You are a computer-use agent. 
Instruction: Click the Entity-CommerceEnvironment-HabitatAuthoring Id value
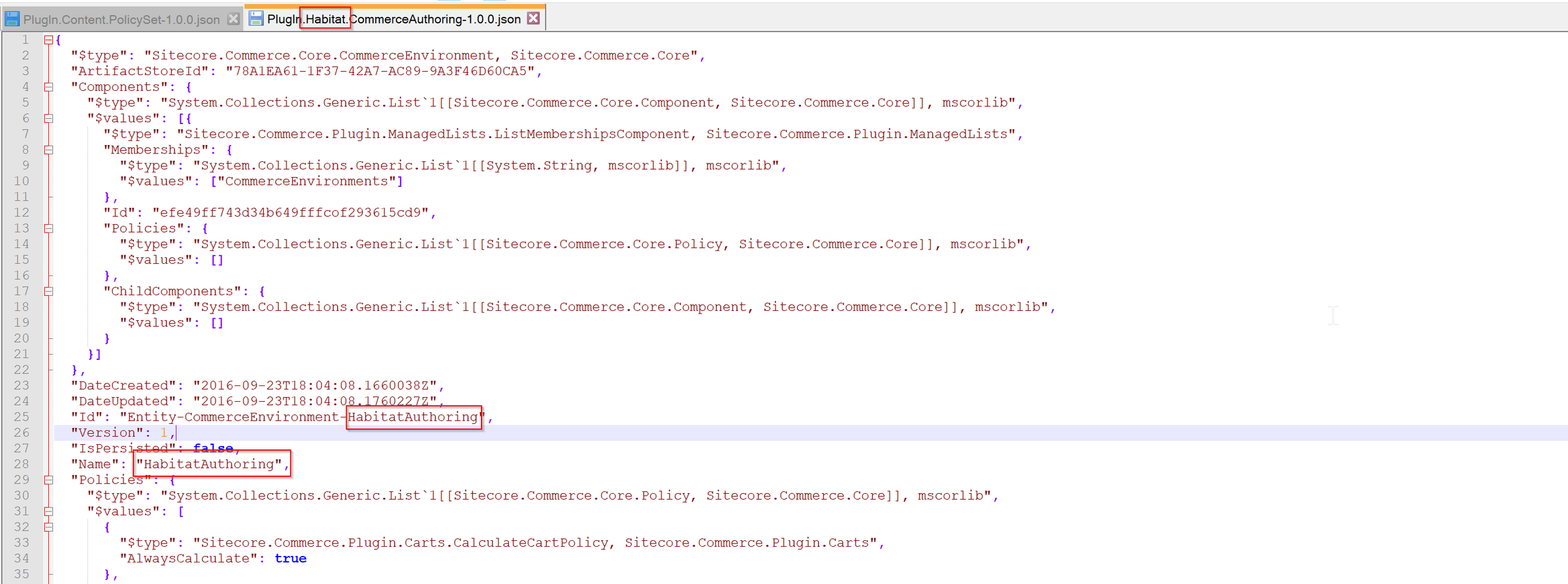[x=302, y=417]
